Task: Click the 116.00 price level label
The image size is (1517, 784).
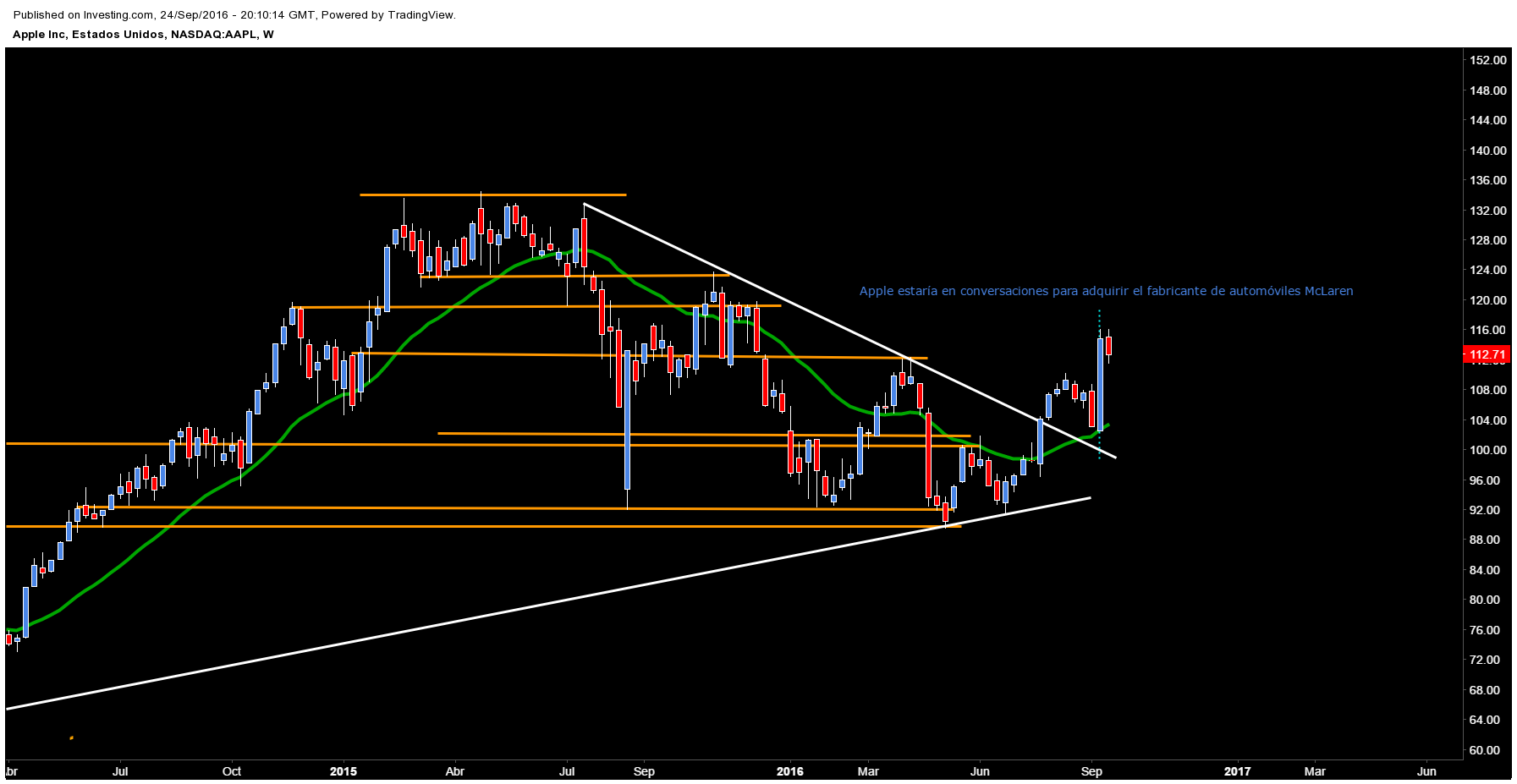Action: [1487, 330]
